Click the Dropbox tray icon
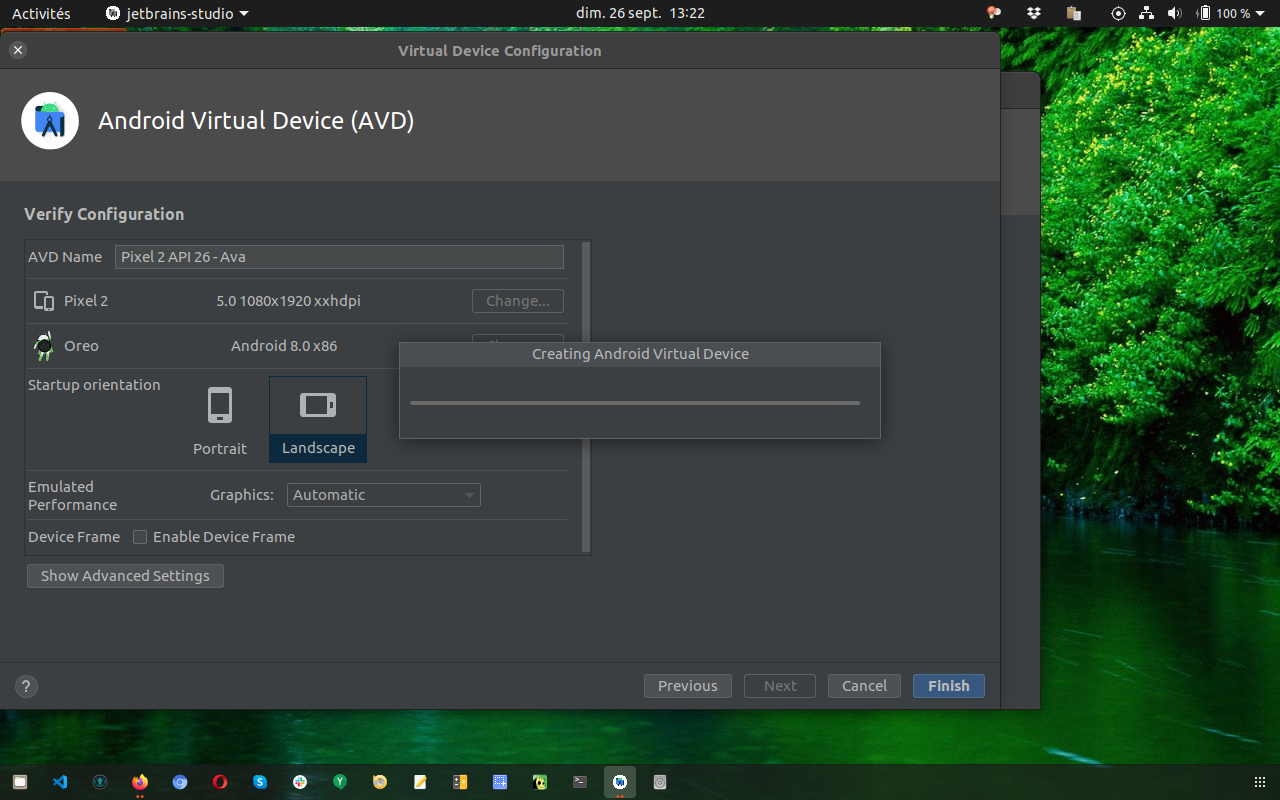 coord(1034,13)
